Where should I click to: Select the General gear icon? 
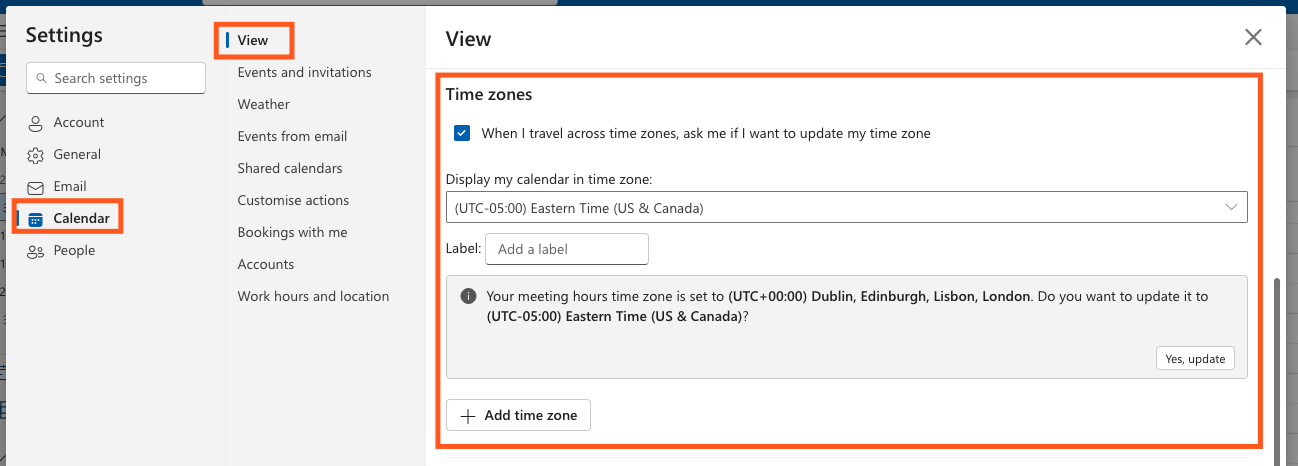tap(36, 155)
